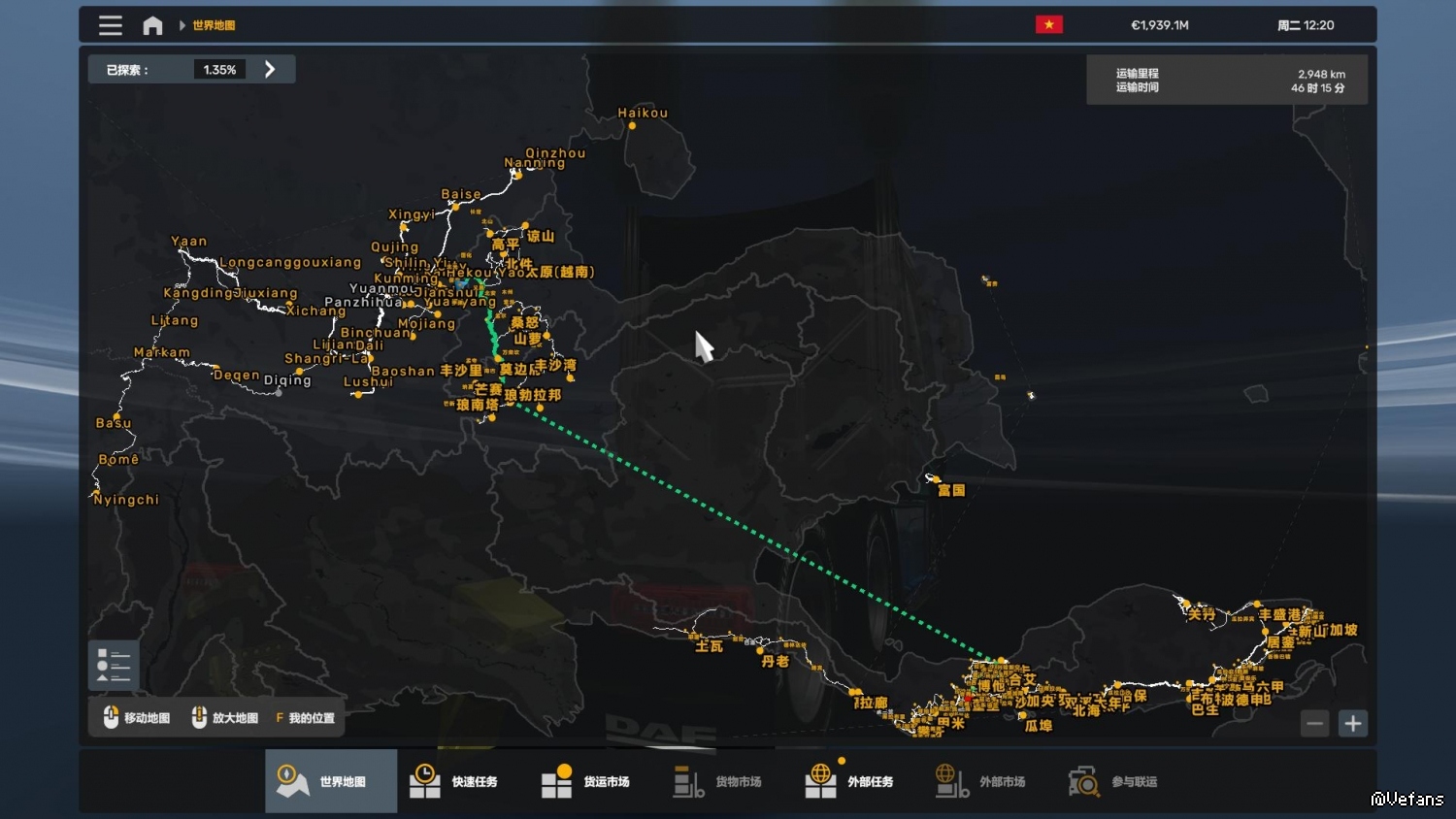Select the 瓜埠 city label

[x=1039, y=725]
